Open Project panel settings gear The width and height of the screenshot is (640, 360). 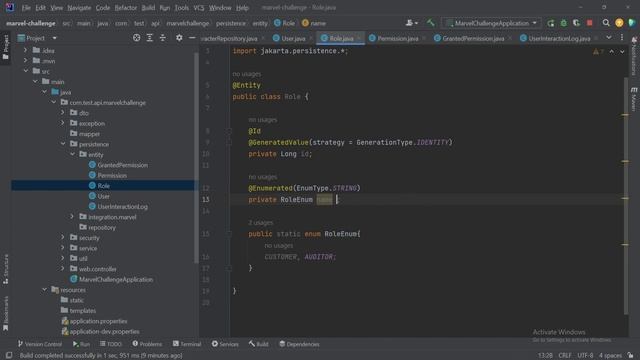[x=179, y=38]
